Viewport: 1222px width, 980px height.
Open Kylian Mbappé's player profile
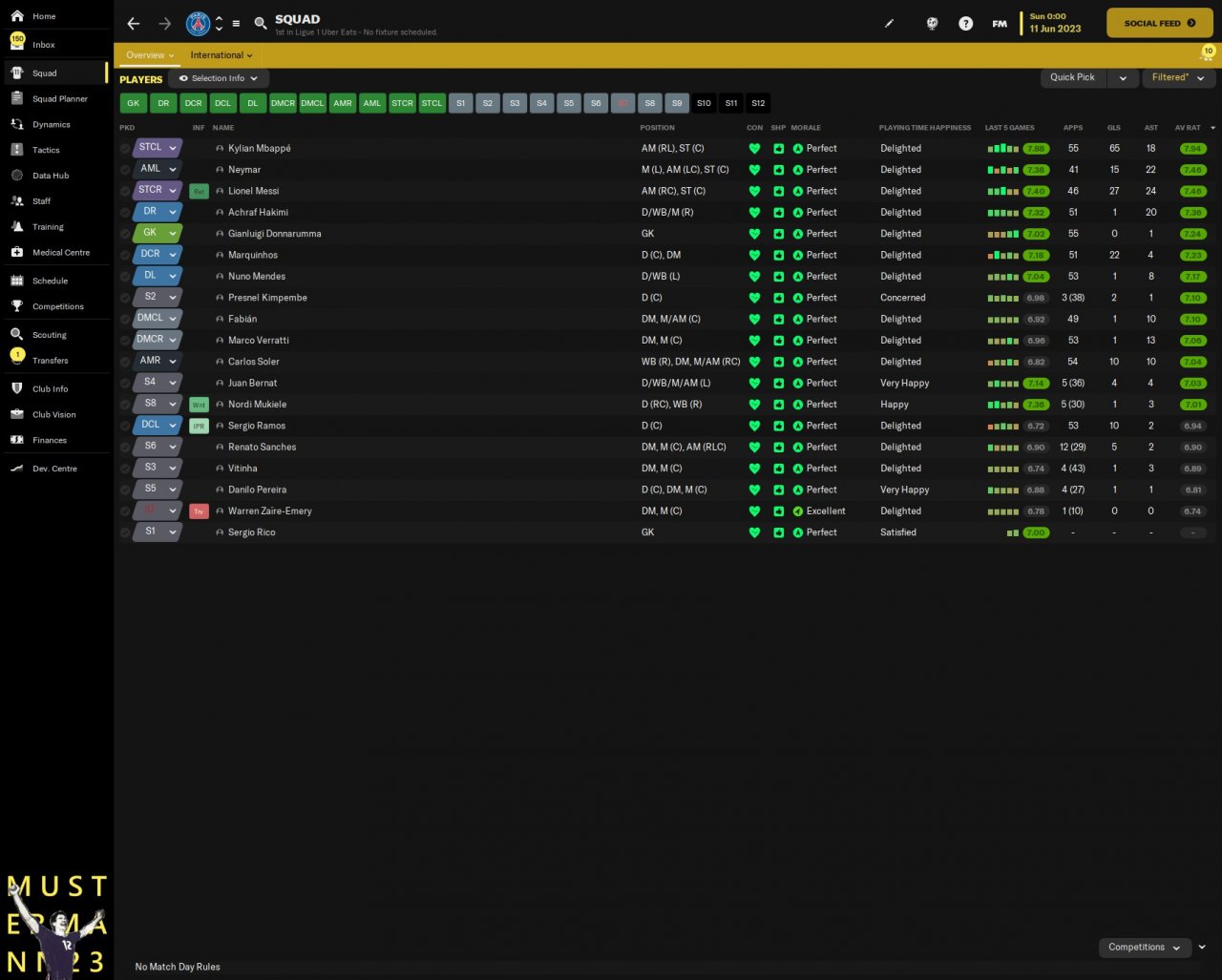tap(260, 149)
